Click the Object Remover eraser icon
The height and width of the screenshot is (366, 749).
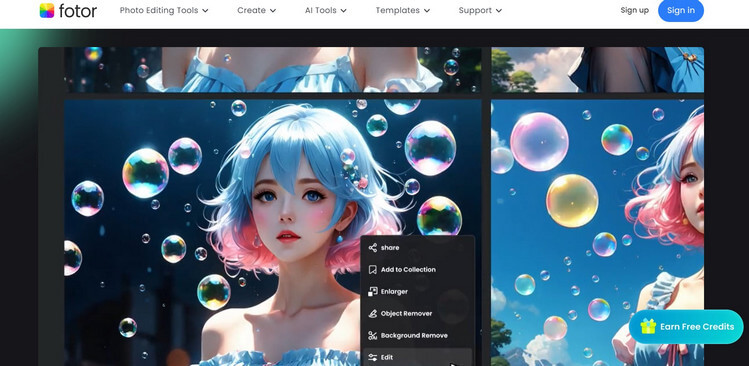pos(373,313)
